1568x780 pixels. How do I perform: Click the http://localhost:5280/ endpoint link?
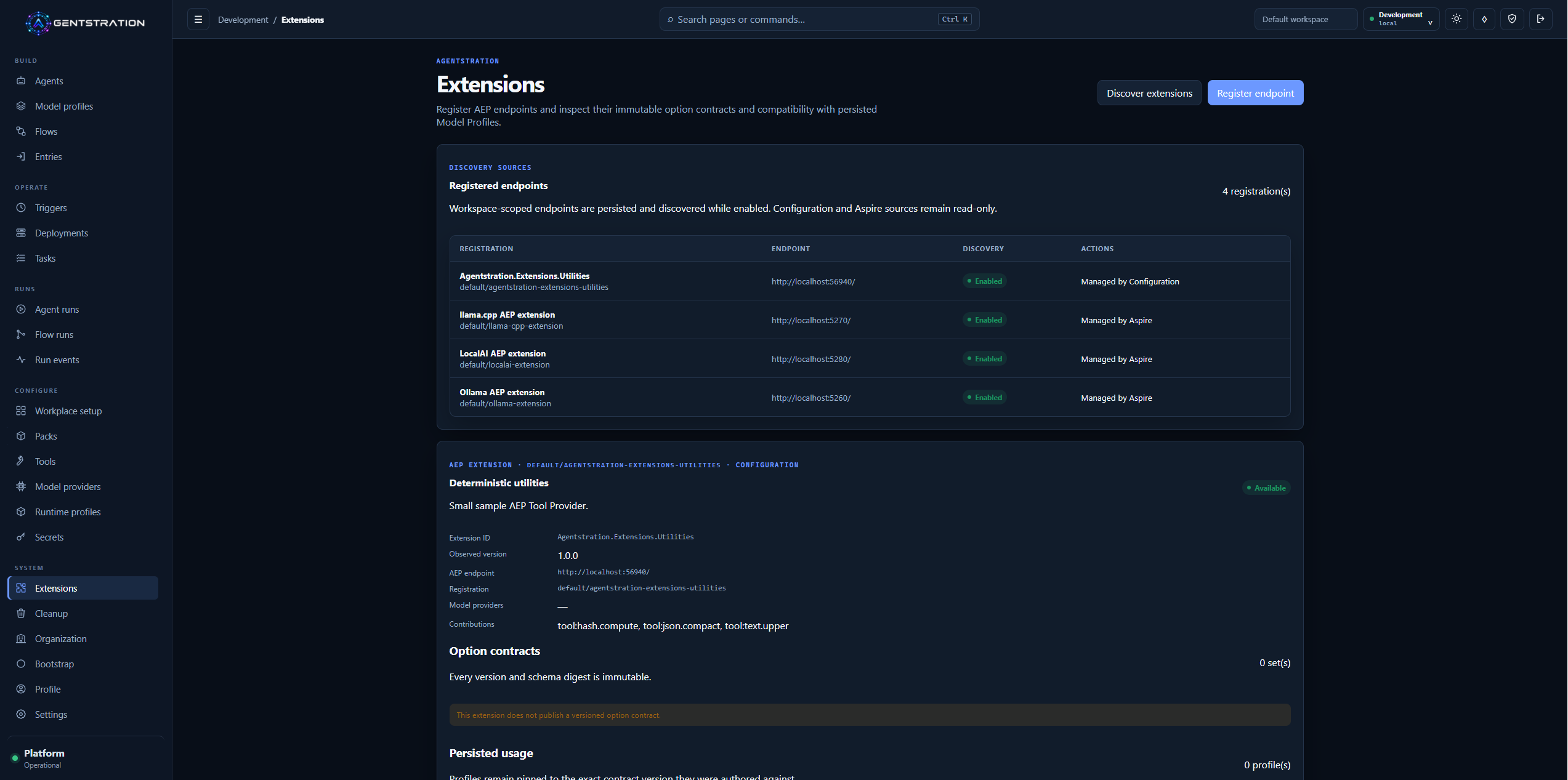coord(810,359)
